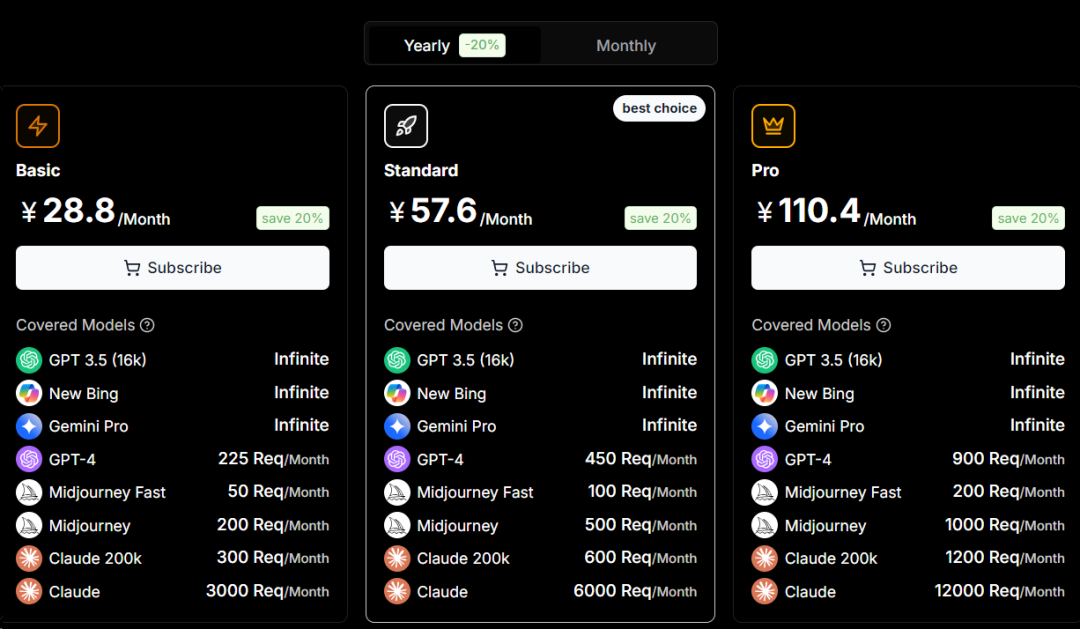This screenshot has height=629, width=1080.
Task: Click Claude 200k icon in Pro plan
Action: (765, 559)
